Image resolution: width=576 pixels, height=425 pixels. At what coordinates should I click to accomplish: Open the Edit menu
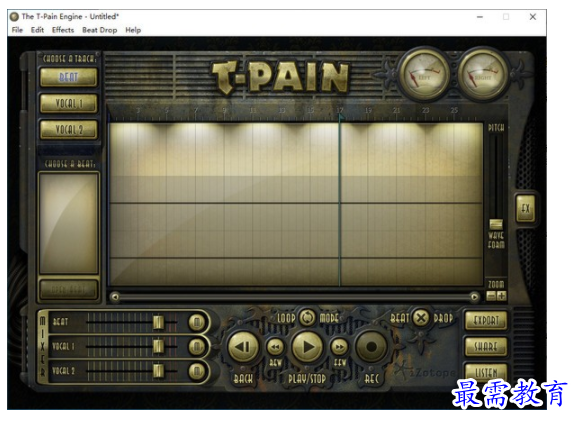coord(37,30)
